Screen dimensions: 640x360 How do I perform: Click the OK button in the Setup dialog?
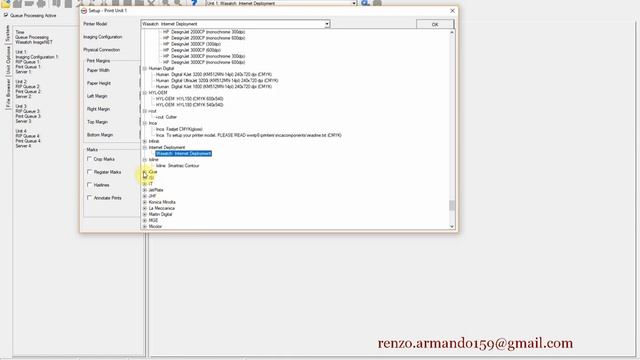[435, 24]
